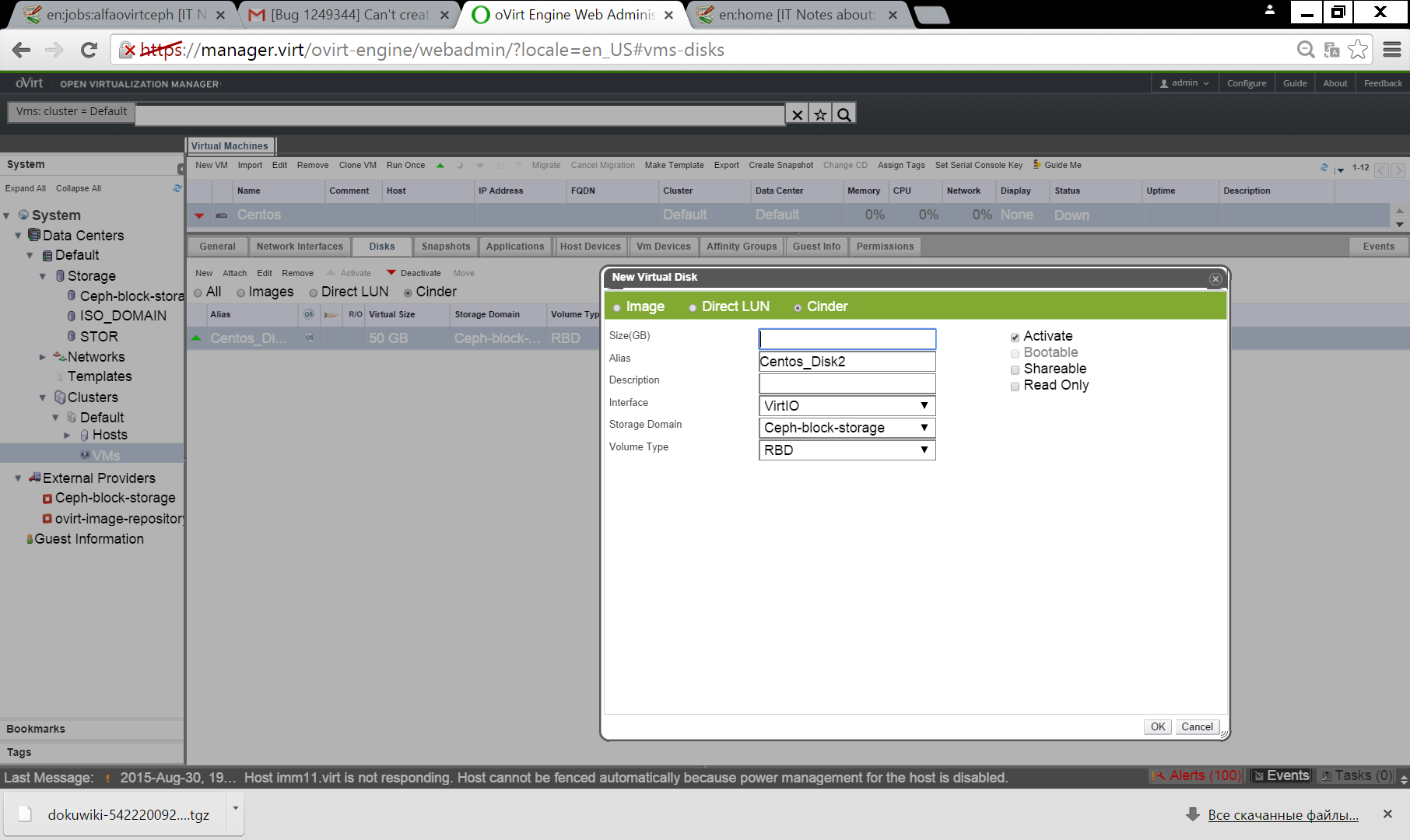Viewport: 1410px width, 840px height.
Task: Open all downloads link
Action: point(1283,815)
